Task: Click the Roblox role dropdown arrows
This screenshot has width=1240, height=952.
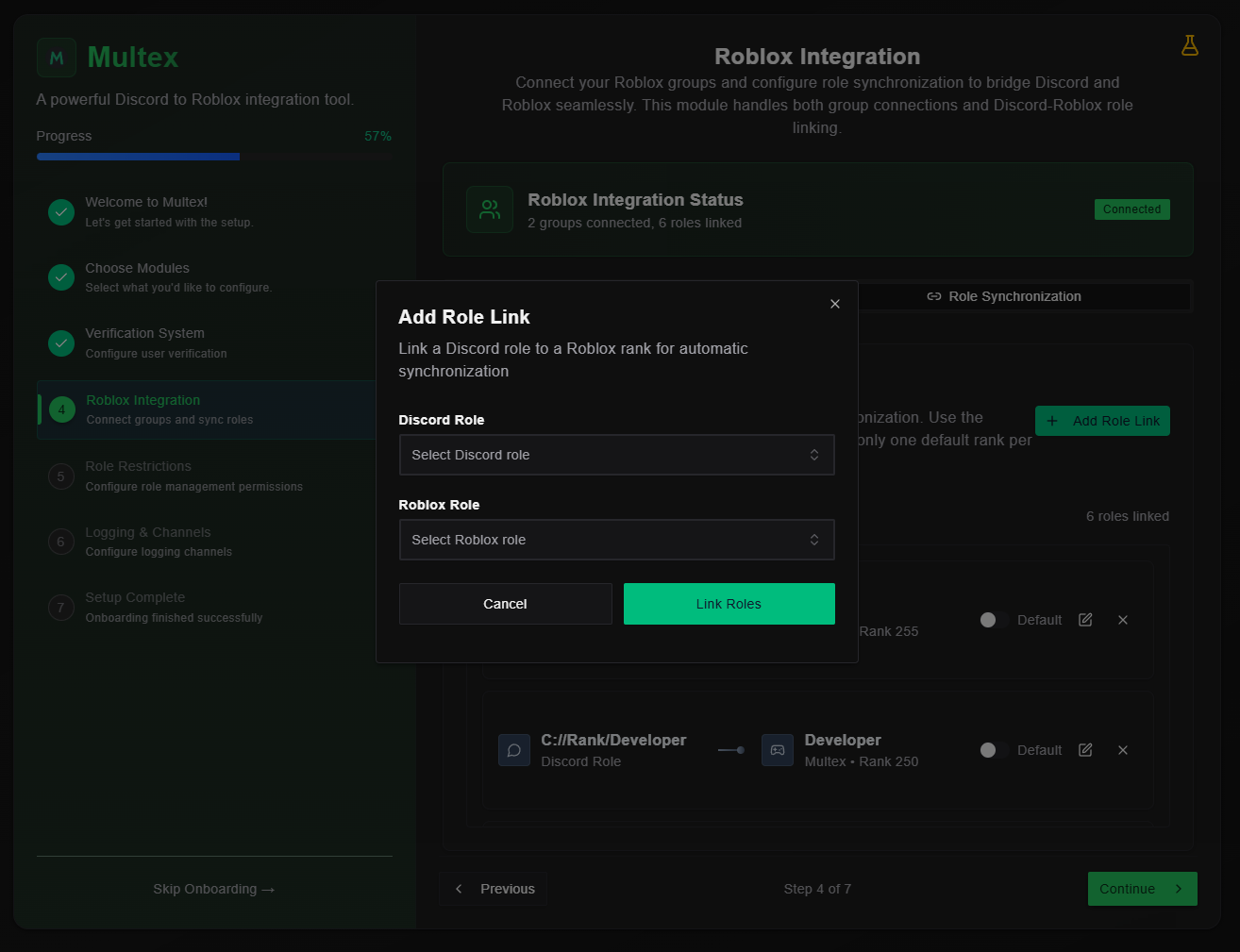Action: [x=814, y=540]
